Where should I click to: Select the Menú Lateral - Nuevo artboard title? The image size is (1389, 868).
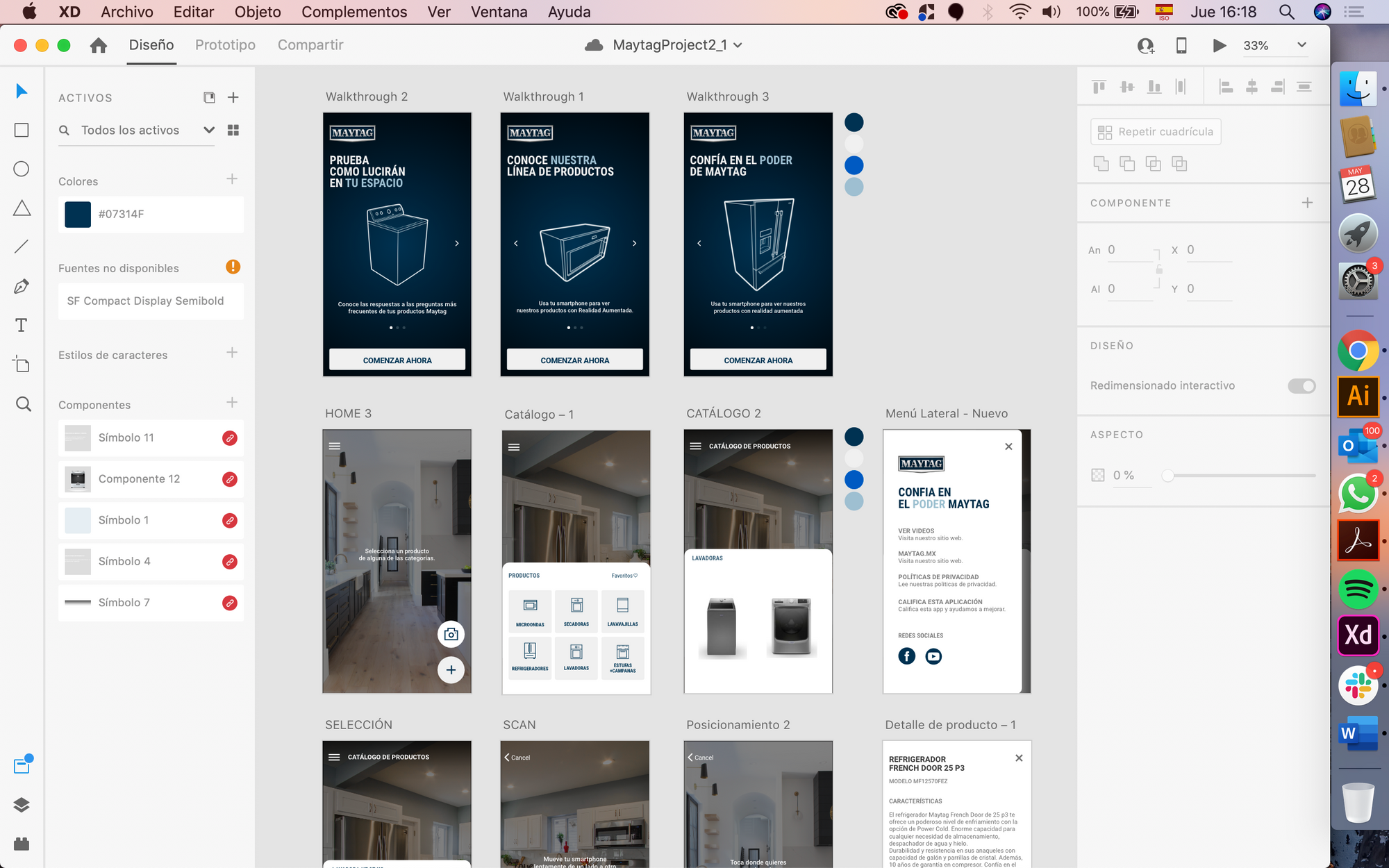coord(947,413)
